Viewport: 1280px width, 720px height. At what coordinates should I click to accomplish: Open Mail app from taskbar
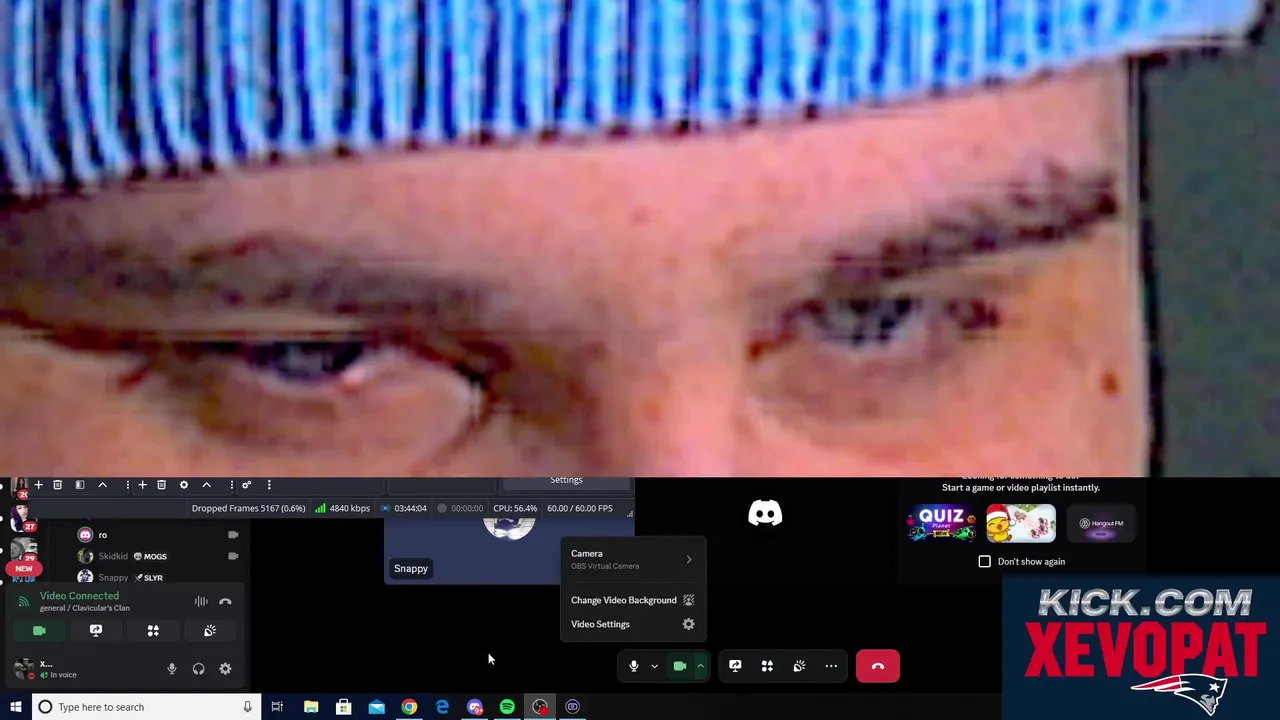[x=376, y=707]
